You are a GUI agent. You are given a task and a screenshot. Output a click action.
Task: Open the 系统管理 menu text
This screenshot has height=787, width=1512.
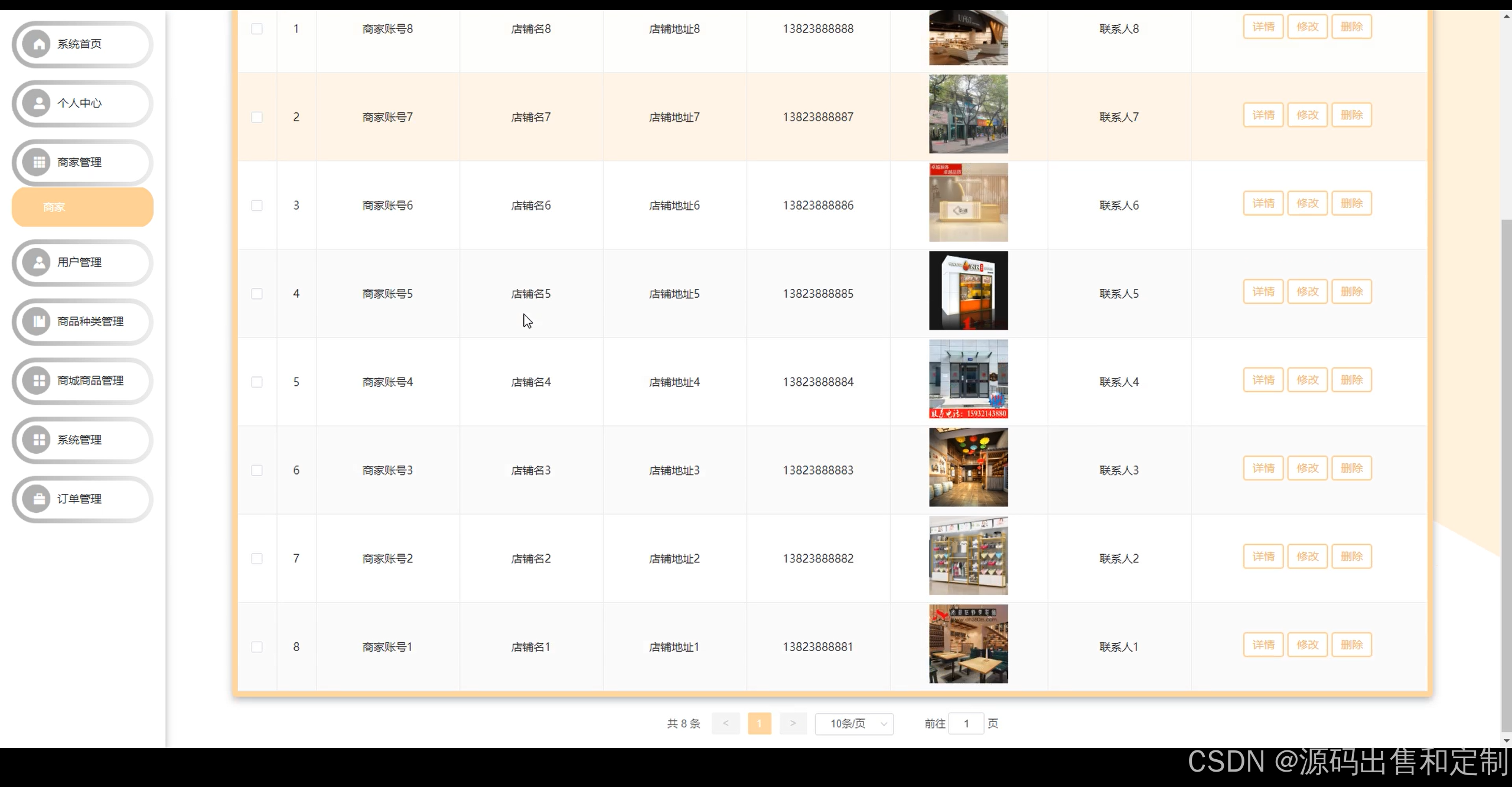(79, 440)
